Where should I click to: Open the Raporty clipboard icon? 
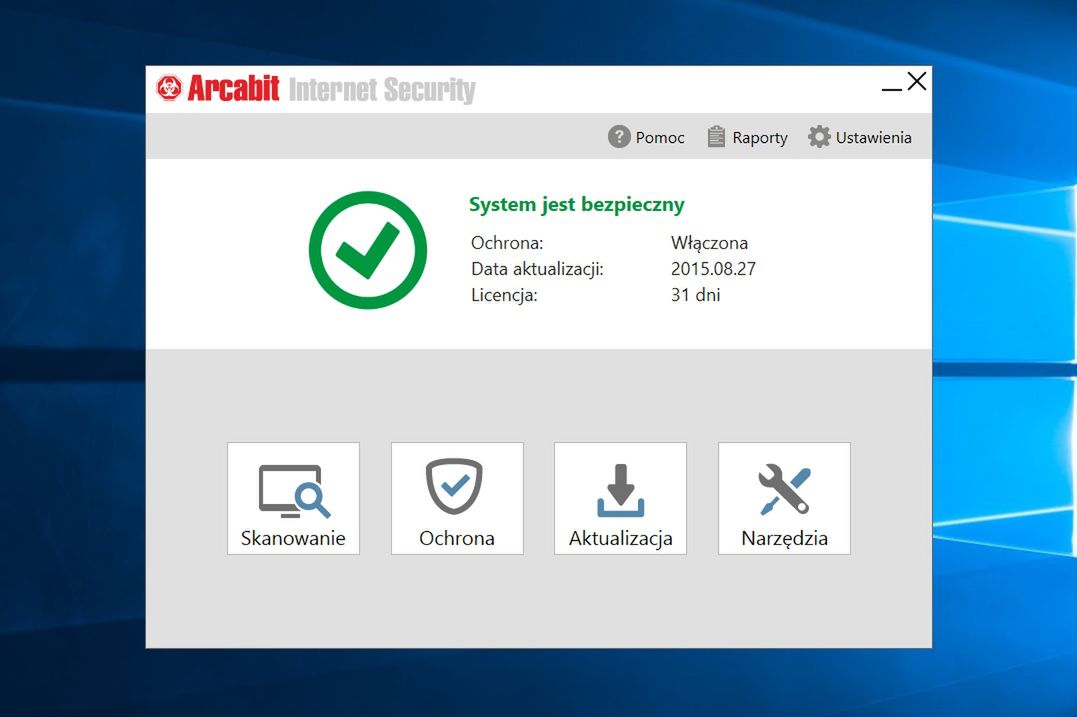pos(716,136)
